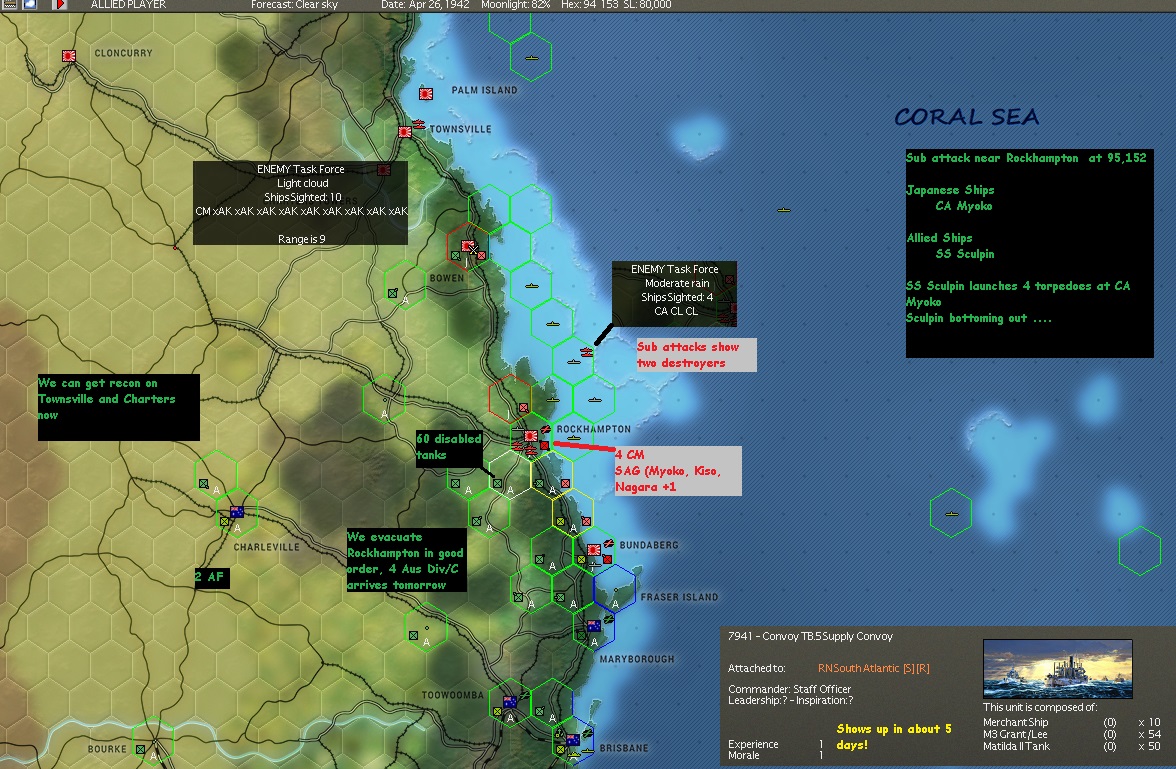
Task: Click the MARYBOROUGH city label
Action: coord(637,659)
